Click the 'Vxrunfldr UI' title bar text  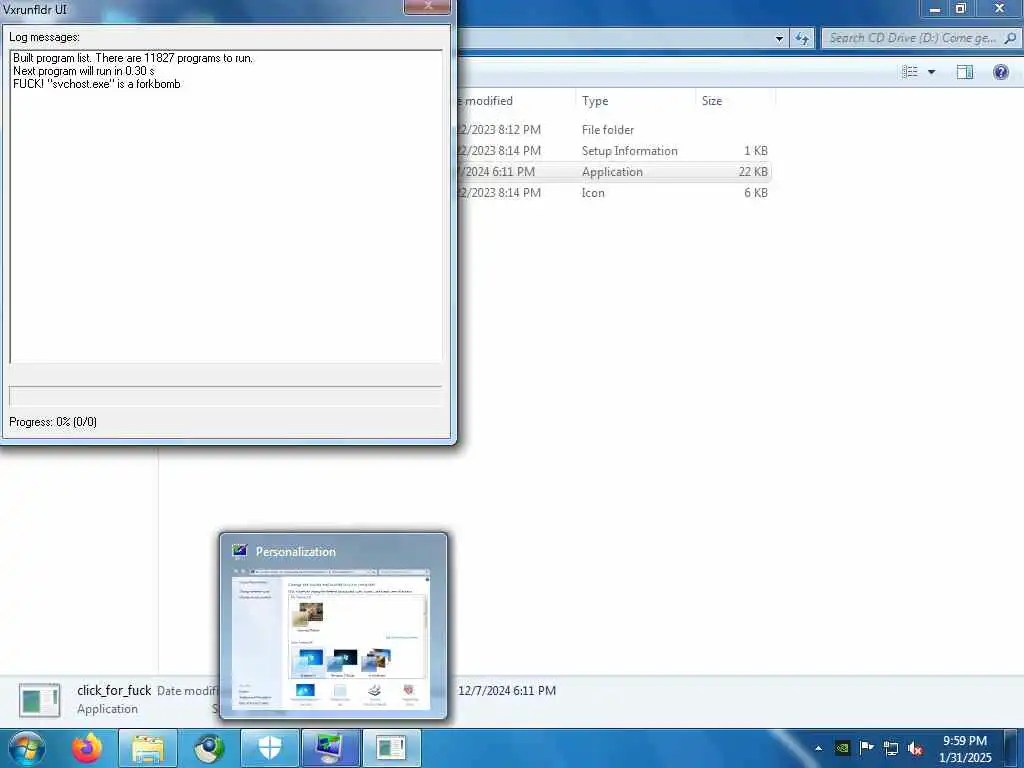pyautogui.click(x=34, y=9)
